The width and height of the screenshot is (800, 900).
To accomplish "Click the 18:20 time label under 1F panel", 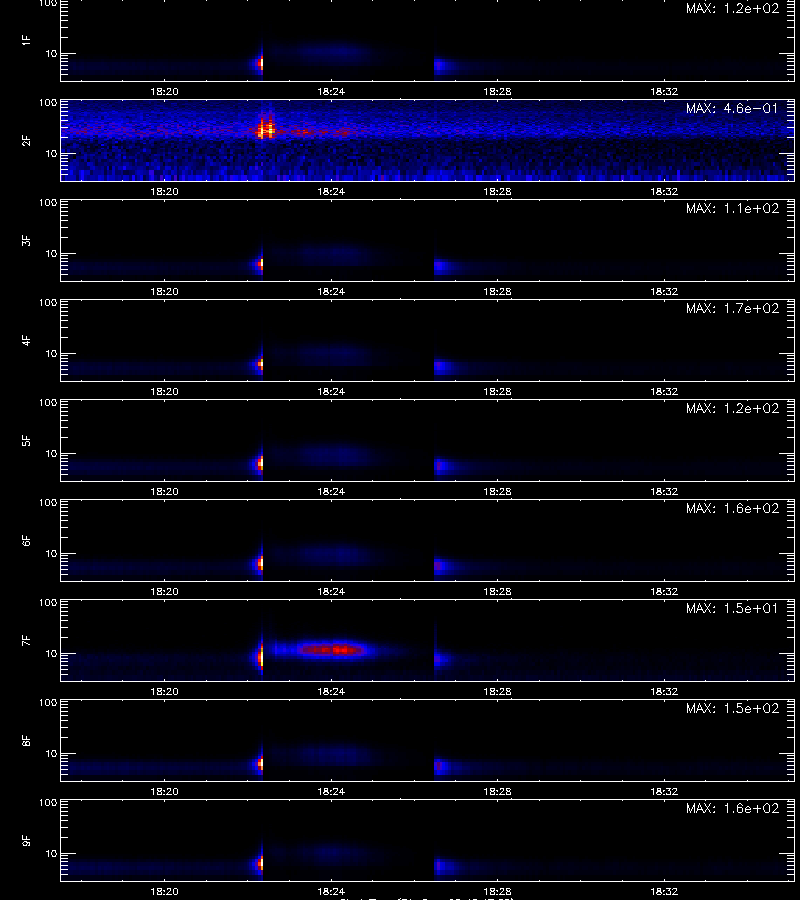I will click(165, 91).
